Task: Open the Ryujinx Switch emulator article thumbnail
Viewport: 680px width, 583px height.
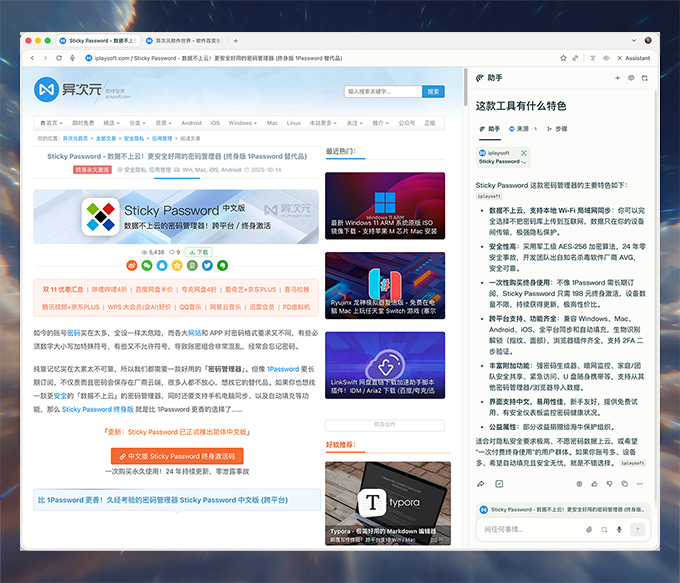Action: 385,285
